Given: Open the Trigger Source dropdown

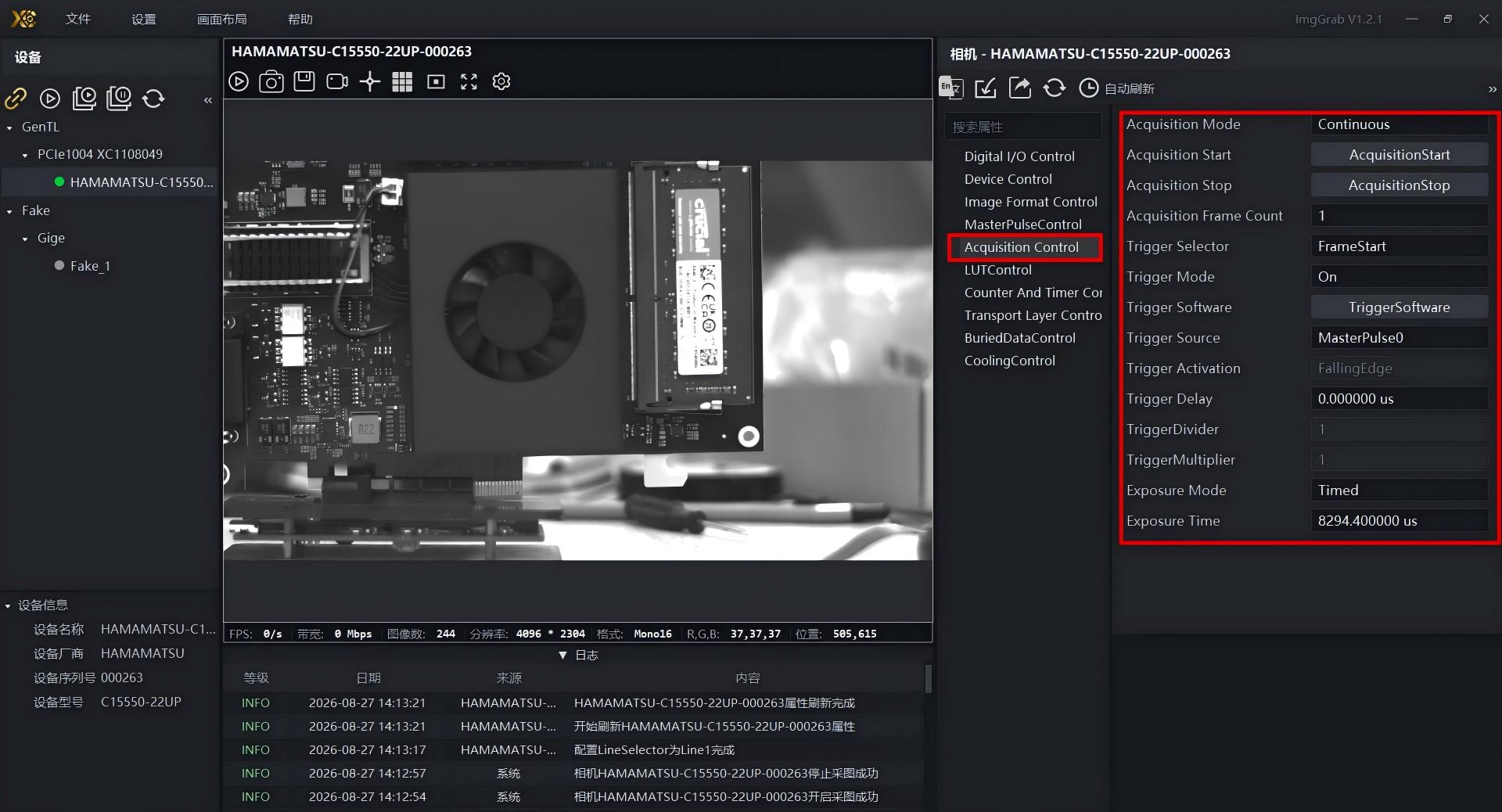Looking at the screenshot, I should (x=1400, y=338).
